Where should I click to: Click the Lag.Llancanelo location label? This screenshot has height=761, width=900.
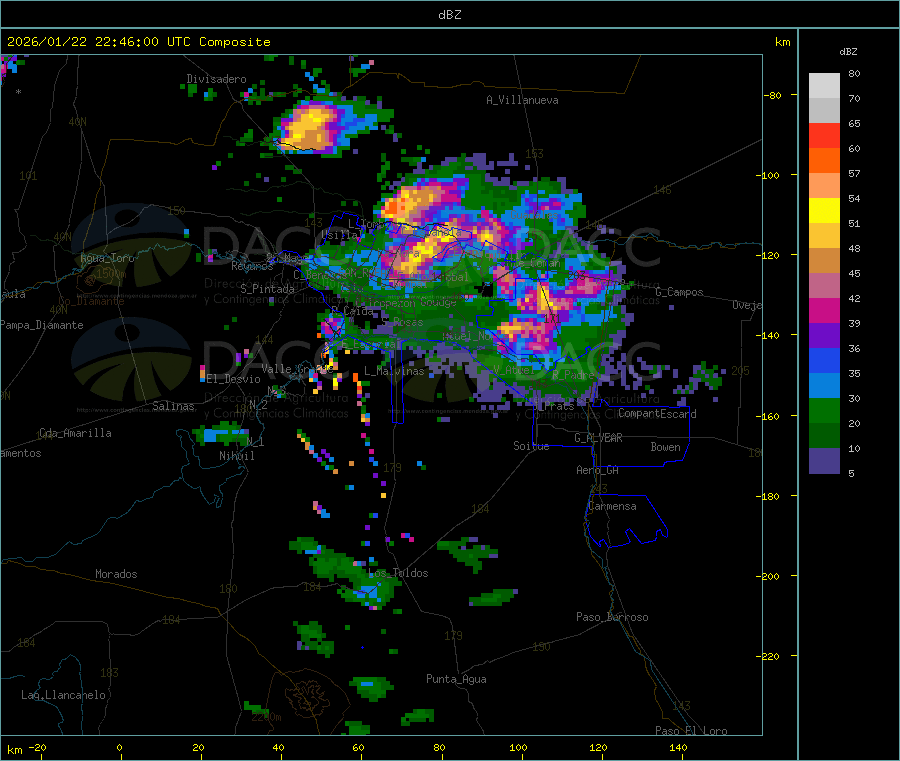pos(63,695)
